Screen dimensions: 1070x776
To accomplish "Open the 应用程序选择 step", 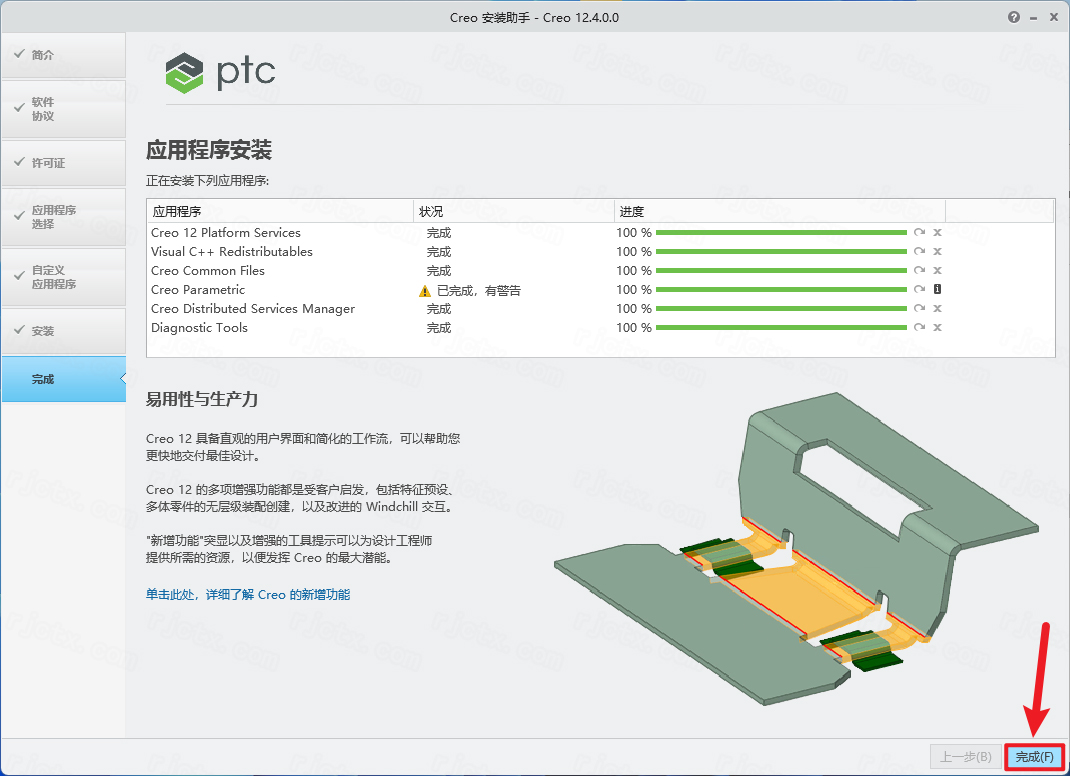I will (63, 217).
